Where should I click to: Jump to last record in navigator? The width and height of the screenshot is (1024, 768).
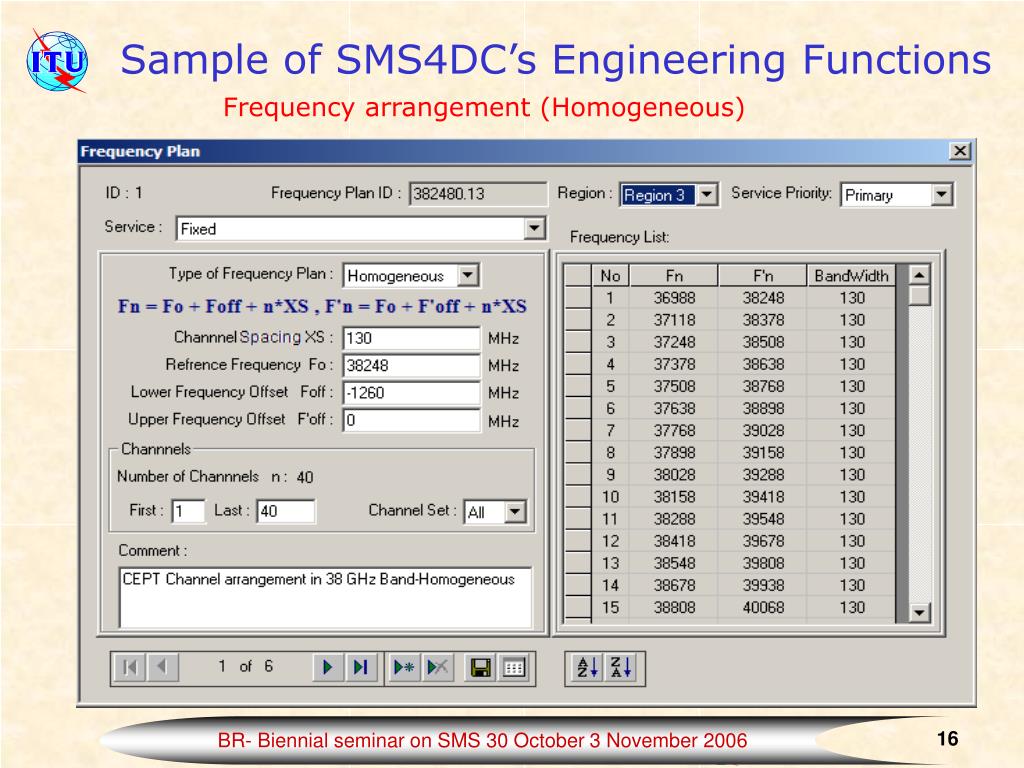pos(360,667)
